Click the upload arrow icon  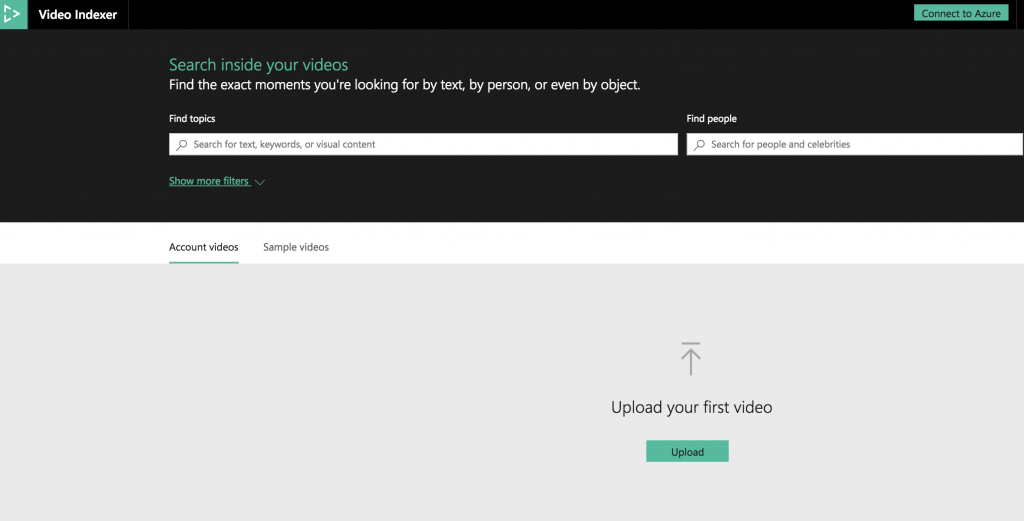click(x=690, y=358)
